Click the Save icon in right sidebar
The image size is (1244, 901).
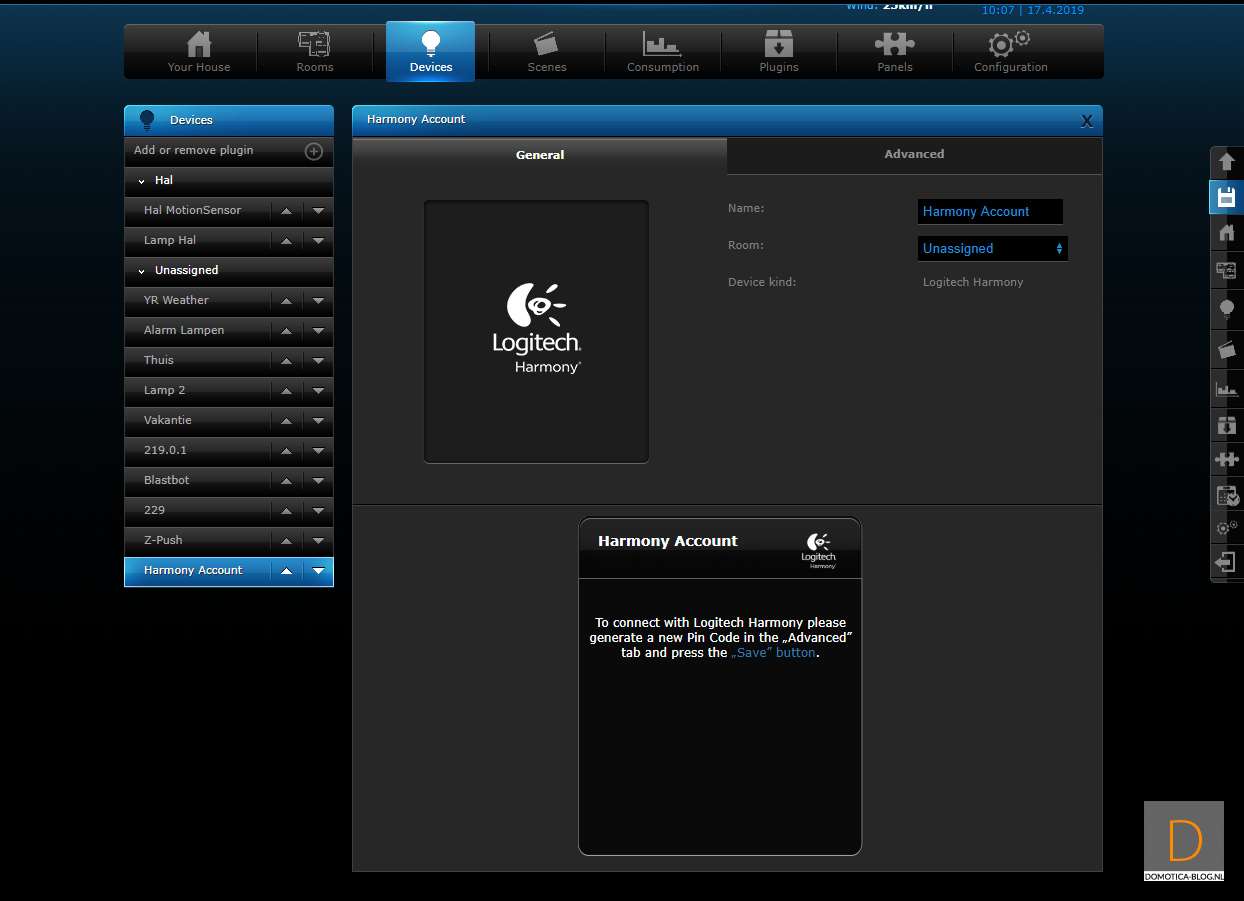tap(1226, 197)
